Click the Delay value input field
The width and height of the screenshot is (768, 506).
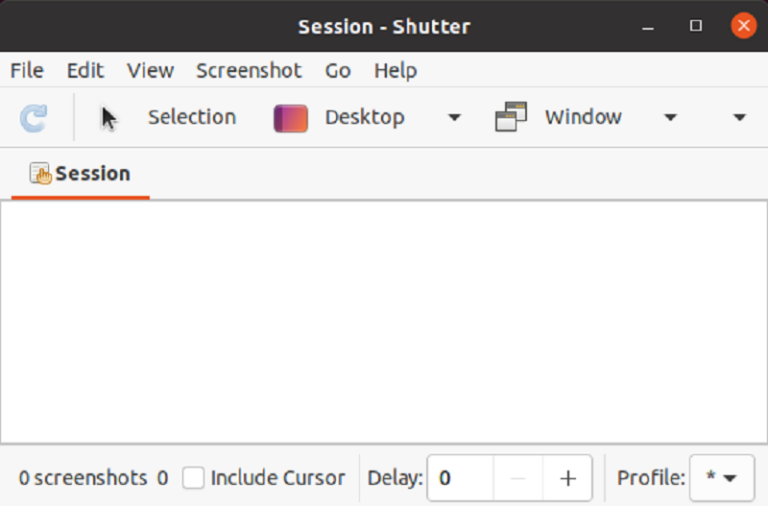pyautogui.click(x=460, y=478)
